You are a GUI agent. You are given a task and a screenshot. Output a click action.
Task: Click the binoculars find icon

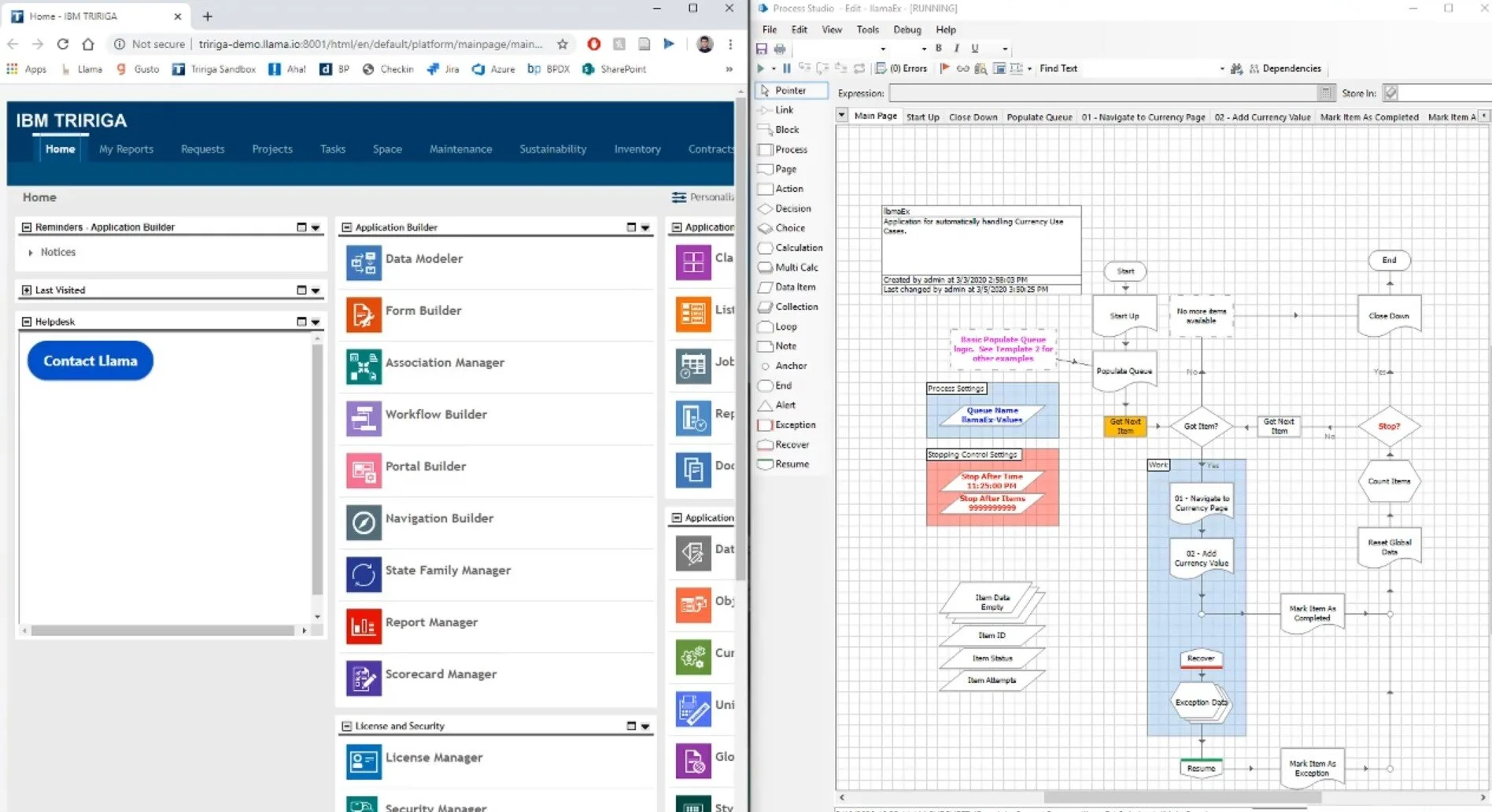click(1236, 68)
